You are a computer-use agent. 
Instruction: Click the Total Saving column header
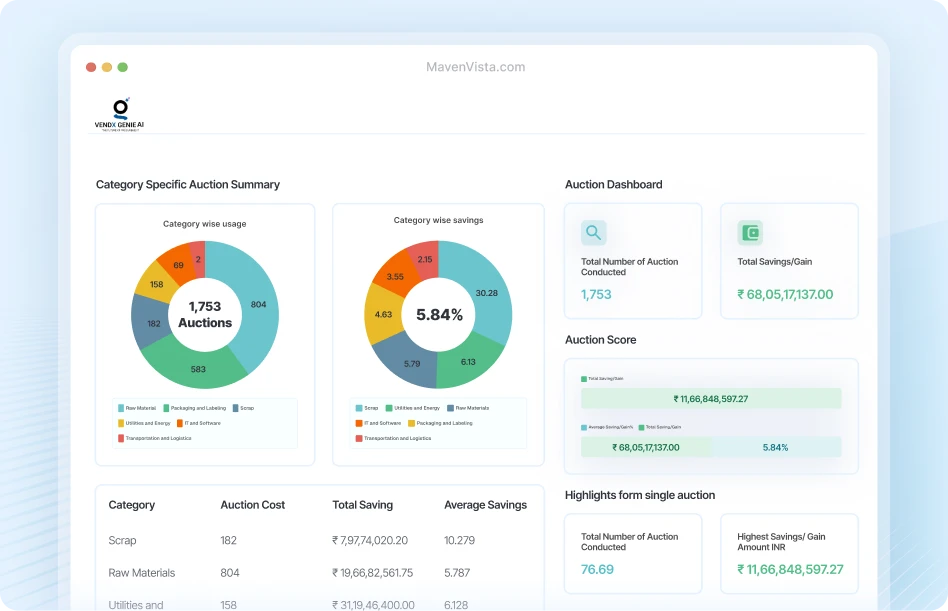(x=363, y=505)
